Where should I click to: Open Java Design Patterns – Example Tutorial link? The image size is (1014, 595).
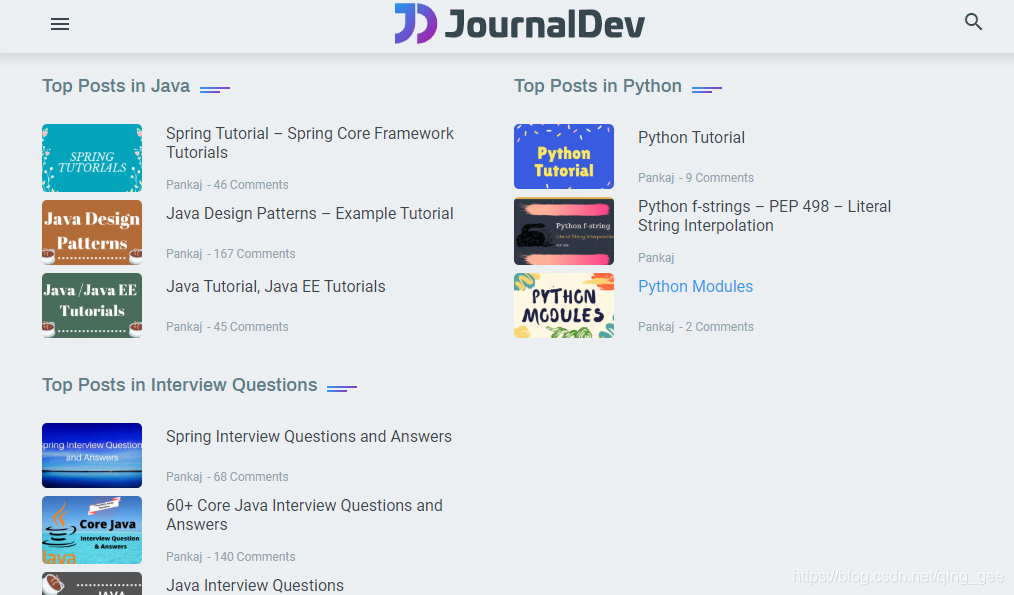310,213
